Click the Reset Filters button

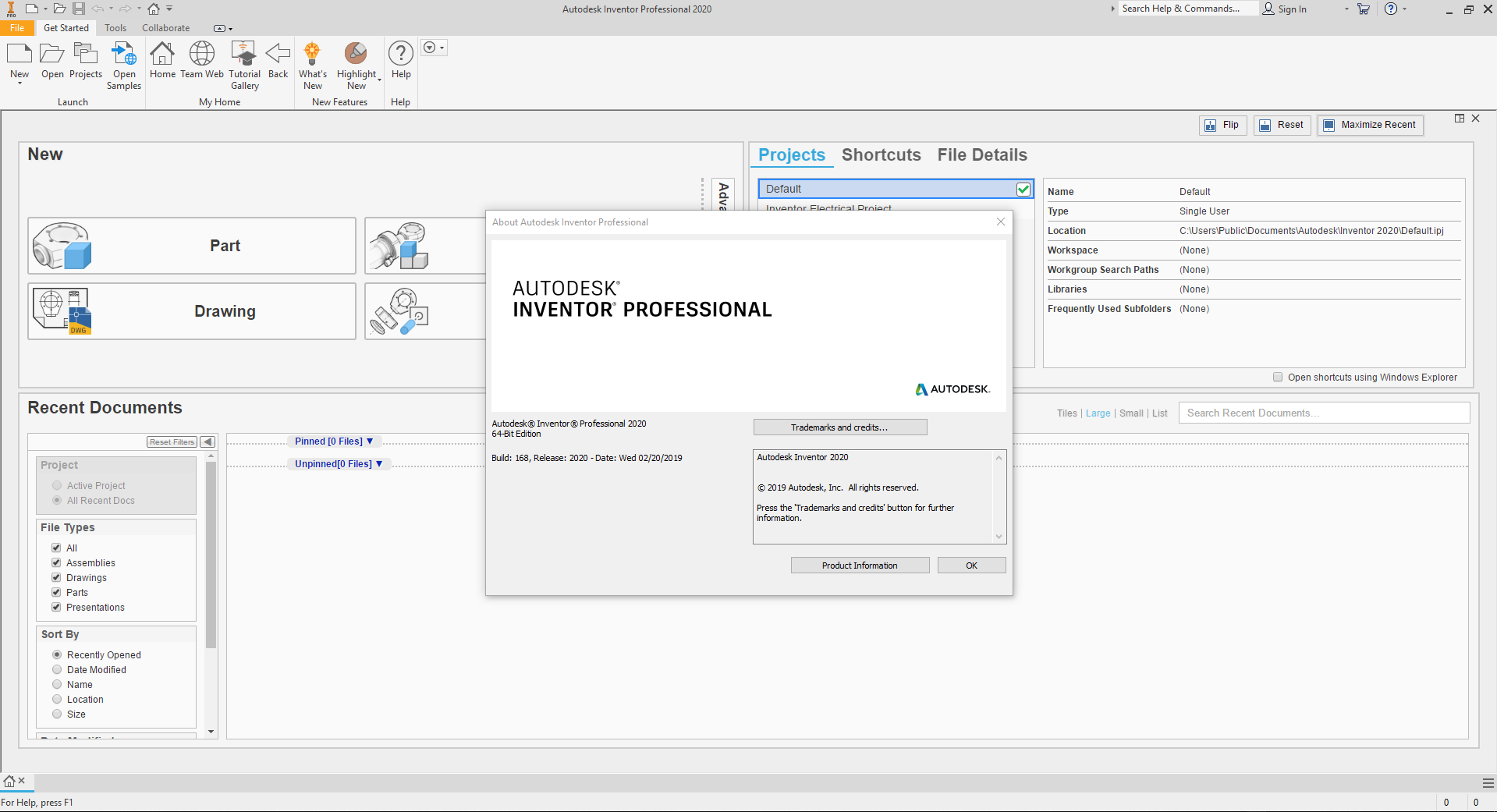pos(172,442)
